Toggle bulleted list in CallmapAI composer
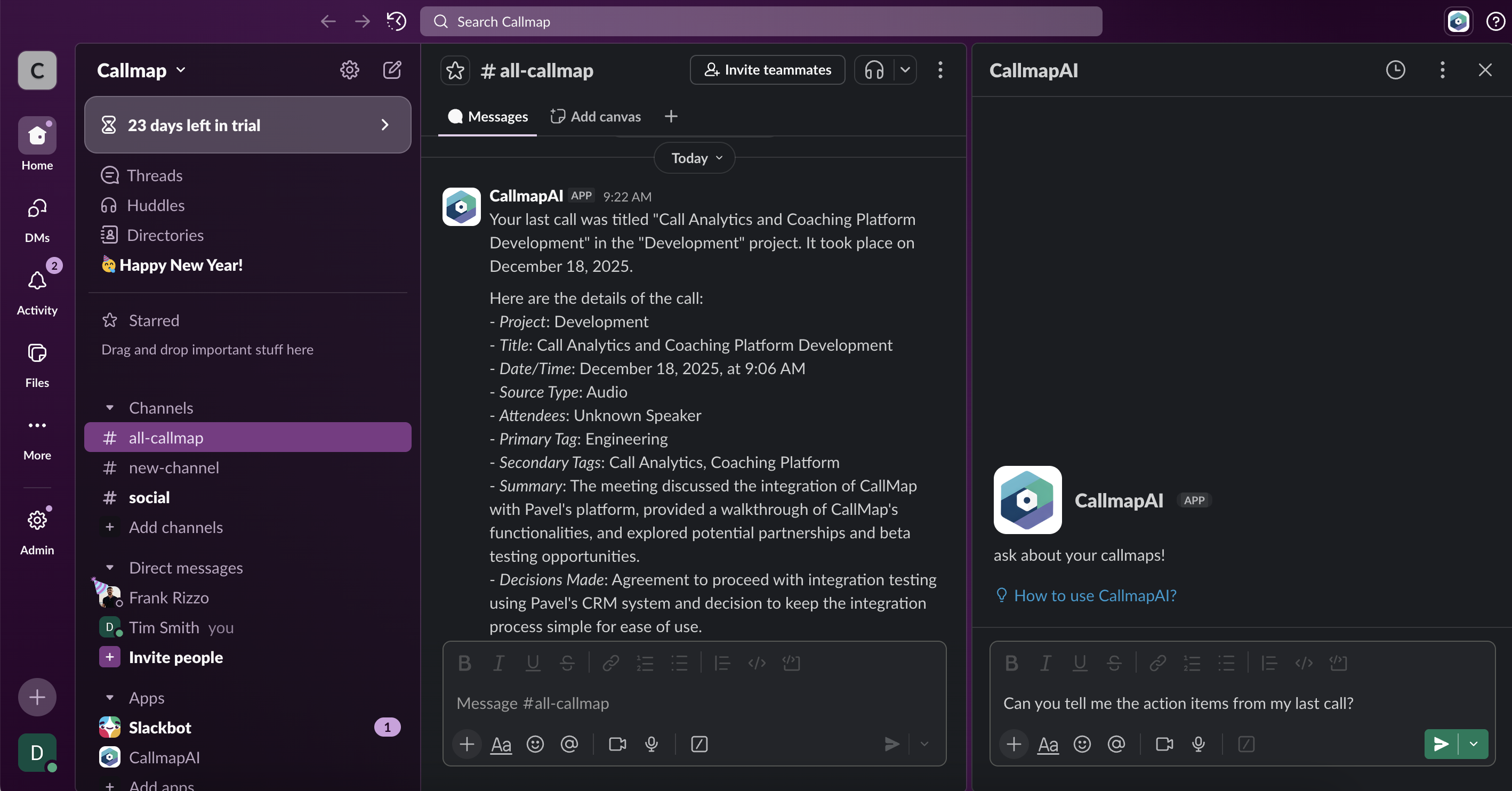Image resolution: width=1512 pixels, height=791 pixels. (1226, 663)
